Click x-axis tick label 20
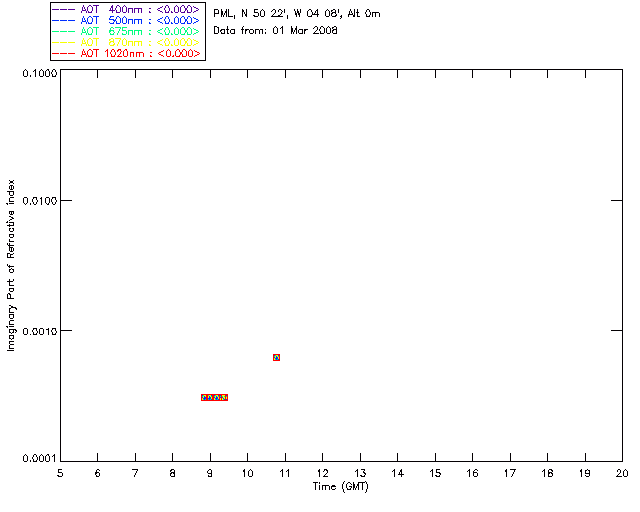The image size is (640, 512). point(622,474)
